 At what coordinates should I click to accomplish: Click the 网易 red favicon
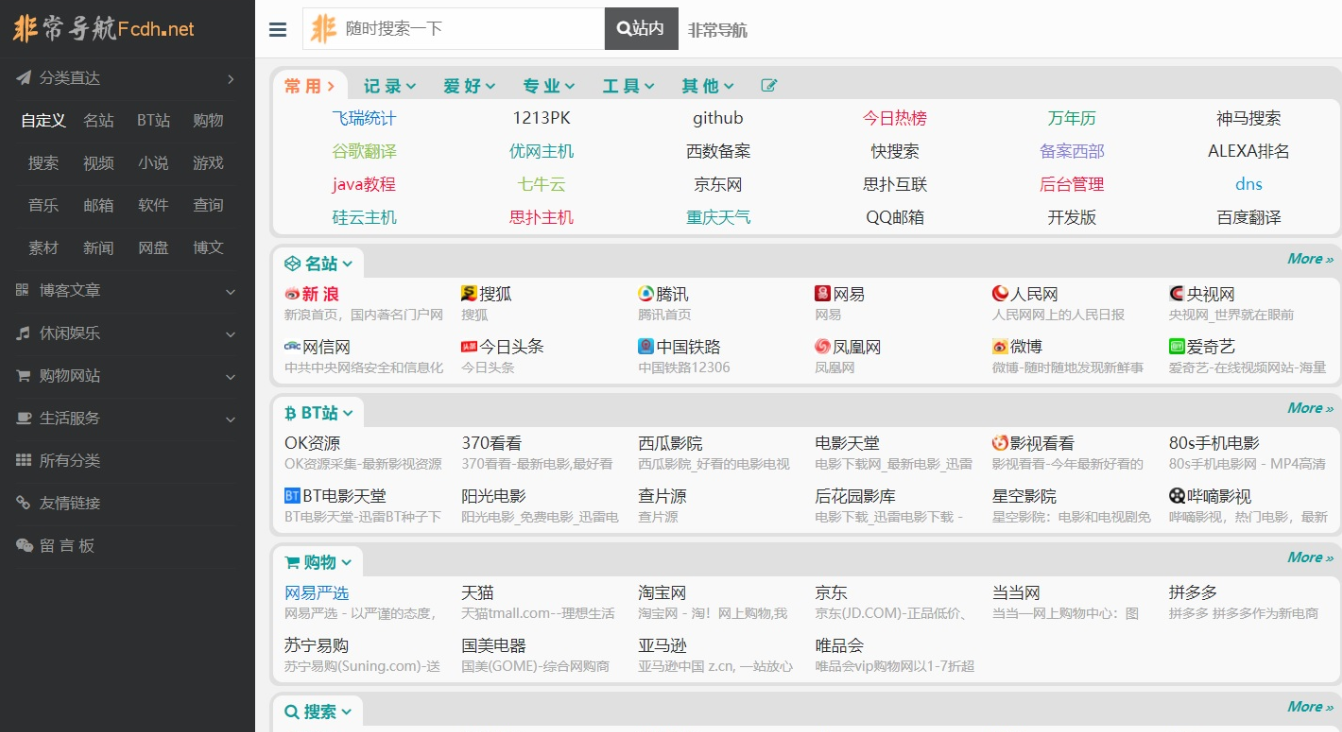823,293
